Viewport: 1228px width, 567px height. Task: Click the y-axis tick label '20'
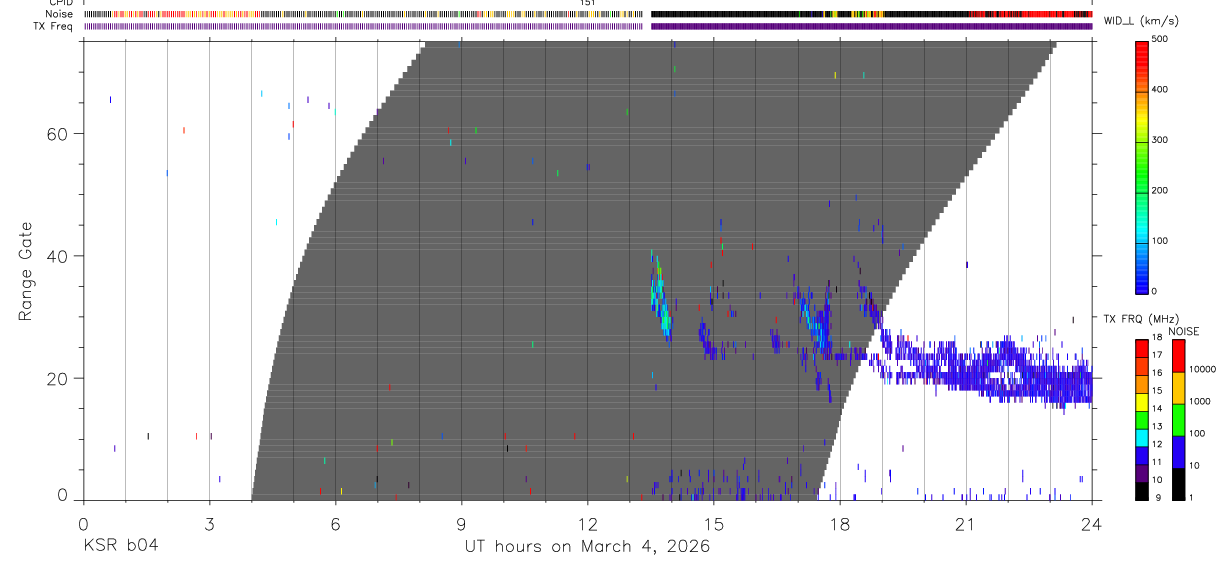tap(57, 378)
